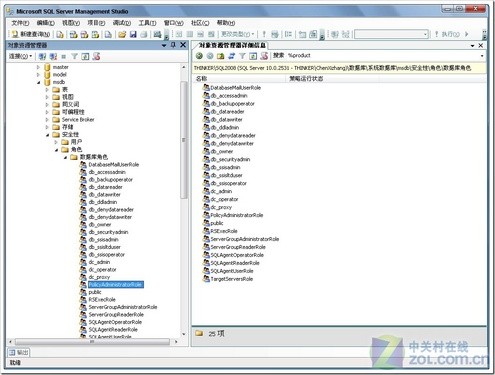The height and width of the screenshot is (375, 495).
Task: Select DatabaseMailUserRole in the Object Explorer tree
Action: point(114,165)
